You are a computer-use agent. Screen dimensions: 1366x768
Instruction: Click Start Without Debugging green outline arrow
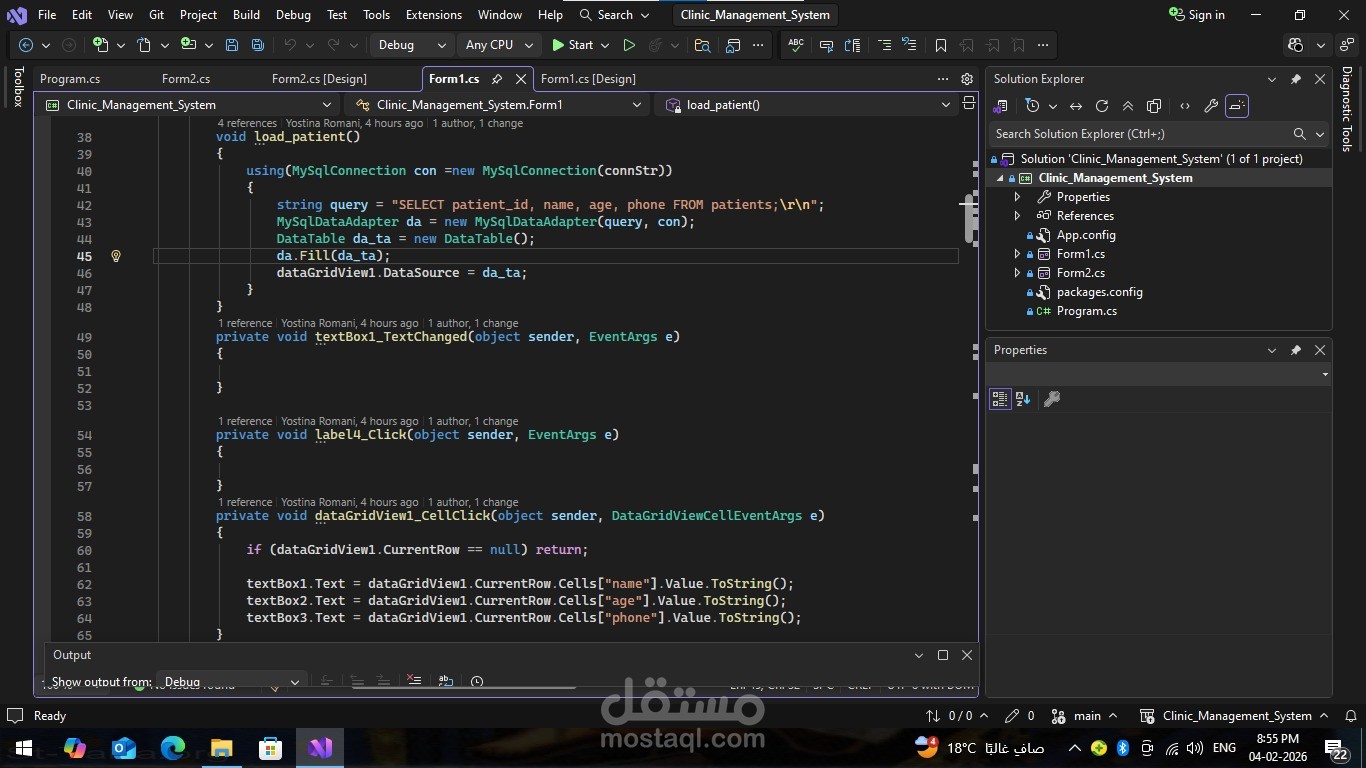[628, 45]
